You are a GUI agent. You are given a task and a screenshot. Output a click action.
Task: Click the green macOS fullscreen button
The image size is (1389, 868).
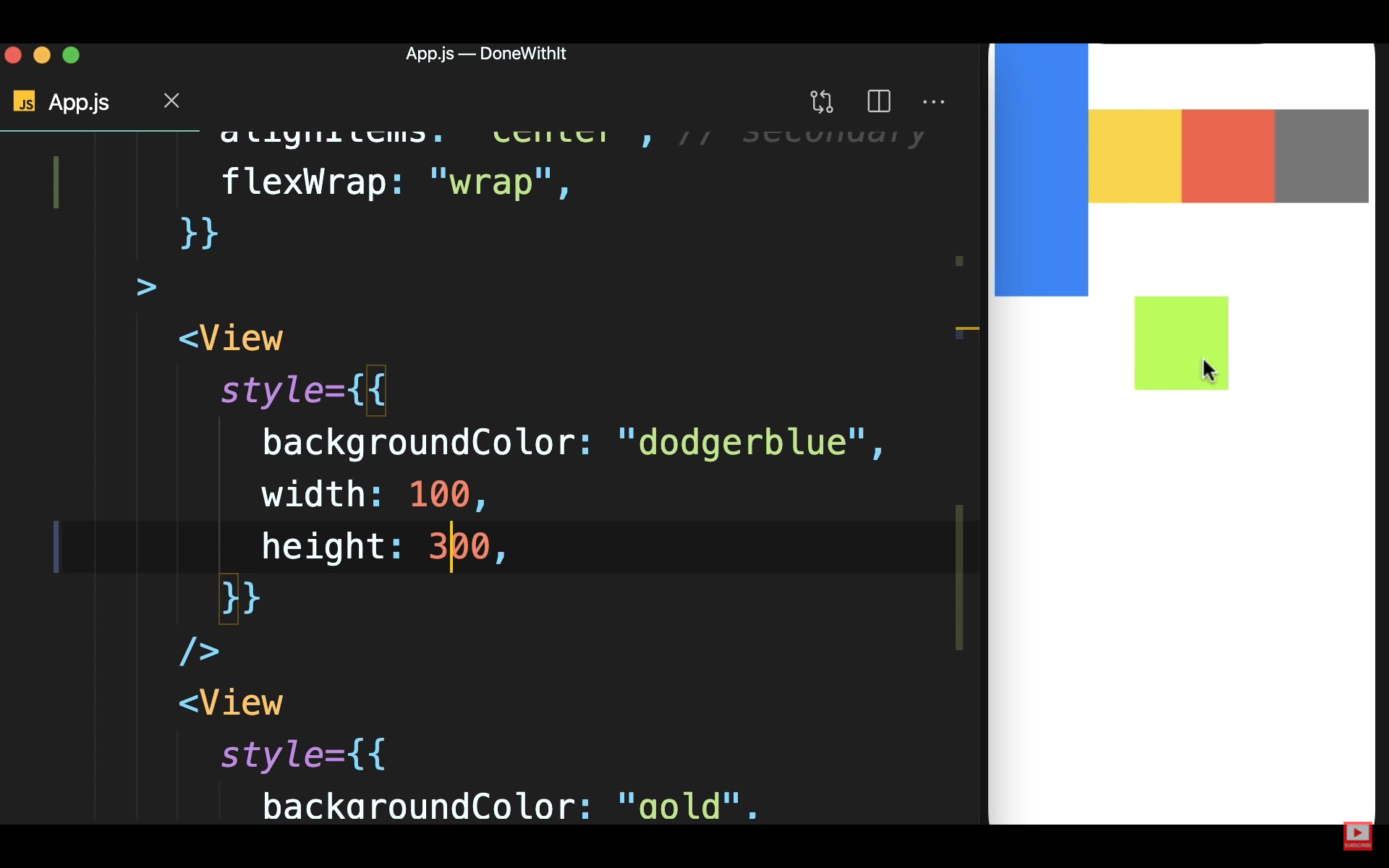(x=71, y=55)
